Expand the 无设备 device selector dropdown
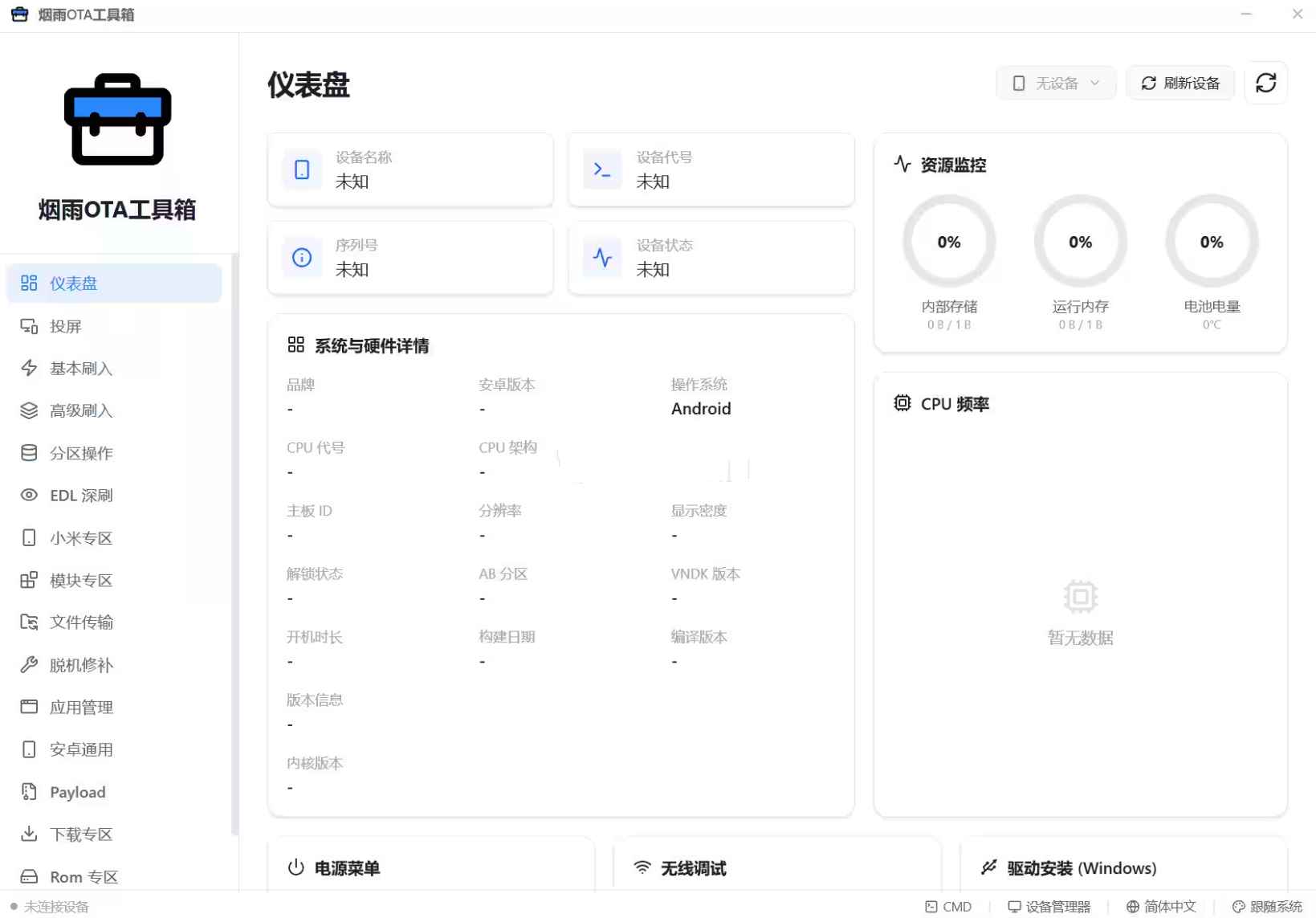The image size is (1316, 918). point(1055,83)
